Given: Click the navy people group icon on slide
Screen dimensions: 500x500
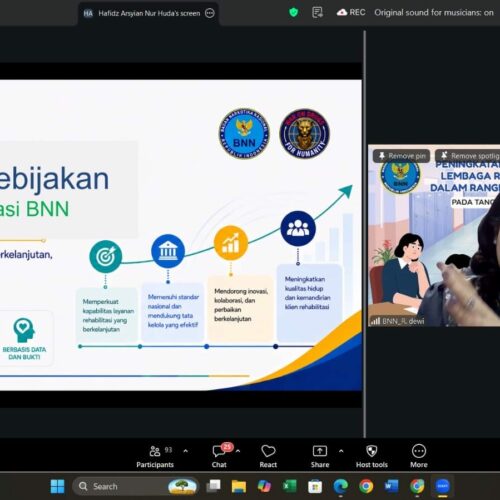Looking at the screenshot, I should pyautogui.click(x=298, y=228).
